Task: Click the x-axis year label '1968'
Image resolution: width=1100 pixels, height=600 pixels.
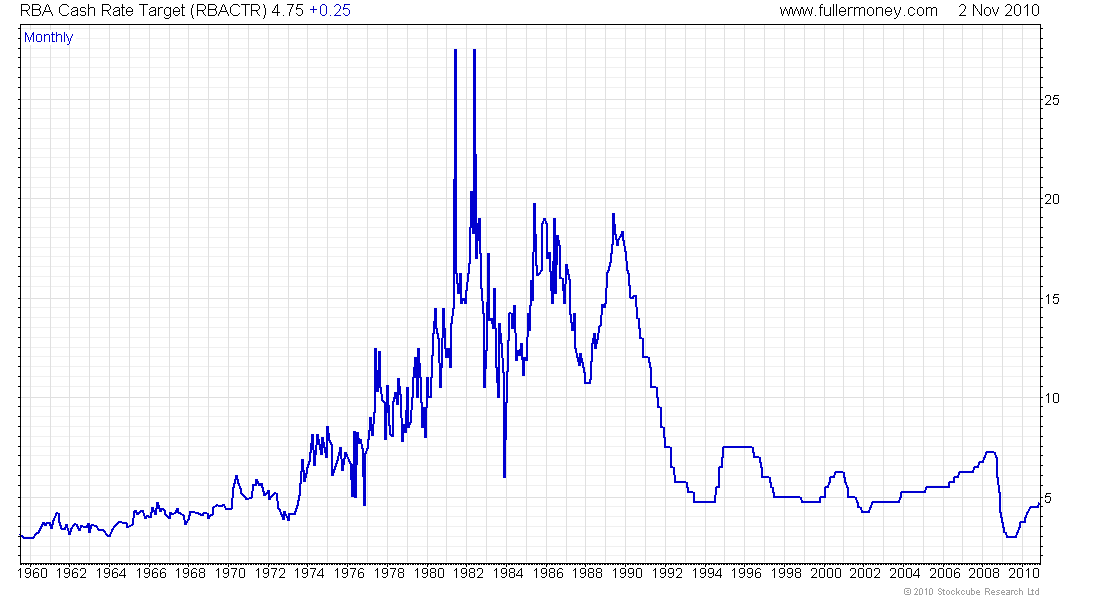Action: [x=190, y=573]
